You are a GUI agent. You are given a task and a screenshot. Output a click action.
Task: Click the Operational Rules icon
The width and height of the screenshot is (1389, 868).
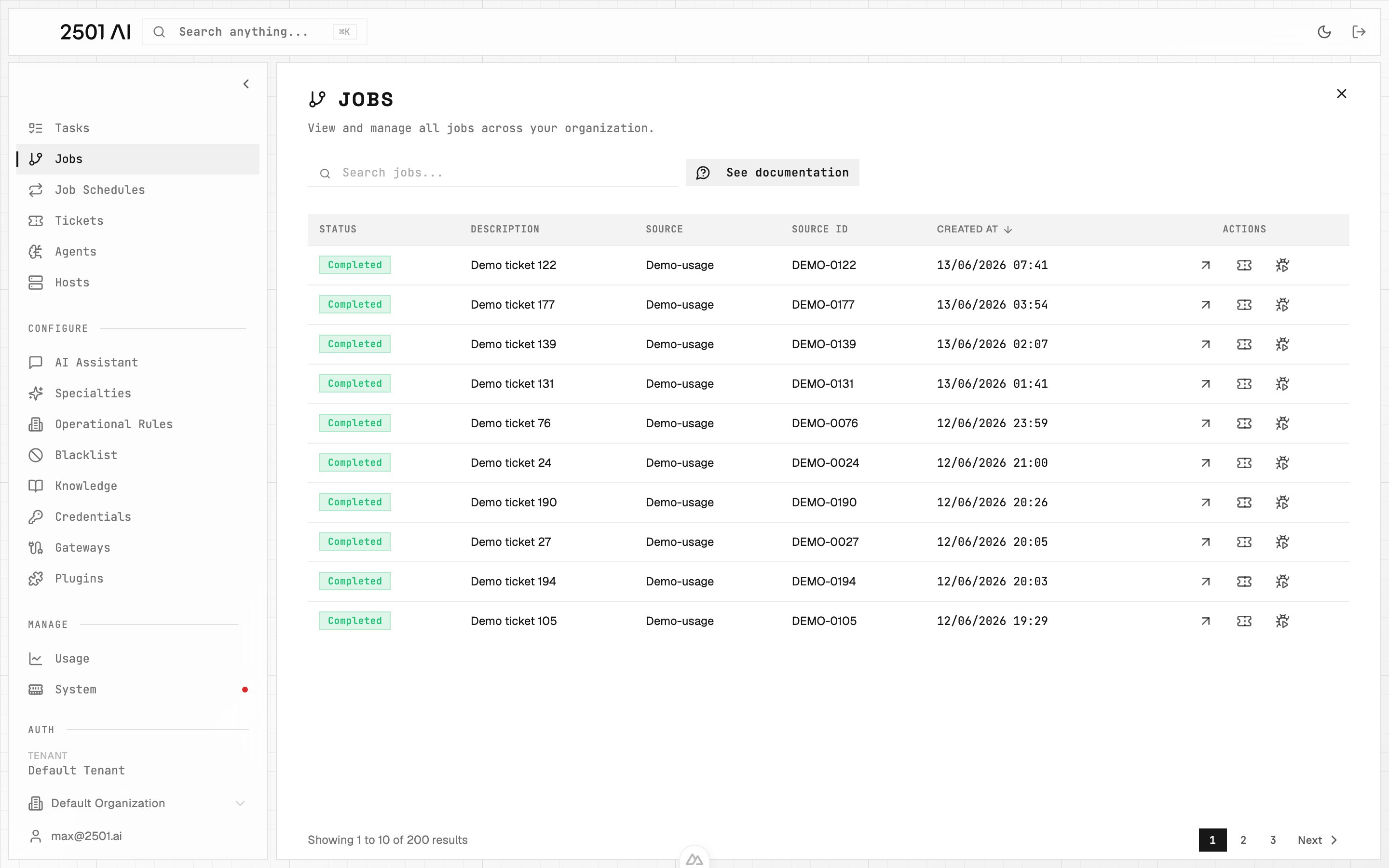(36, 424)
